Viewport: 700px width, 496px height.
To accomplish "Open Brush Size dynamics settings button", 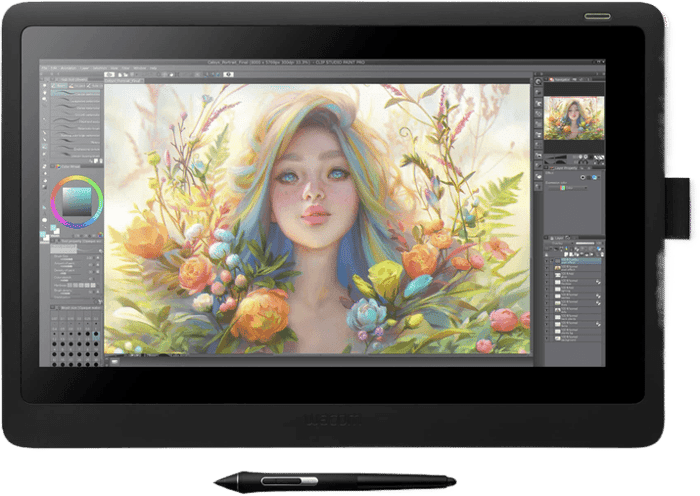I will pyautogui.click(x=98, y=258).
